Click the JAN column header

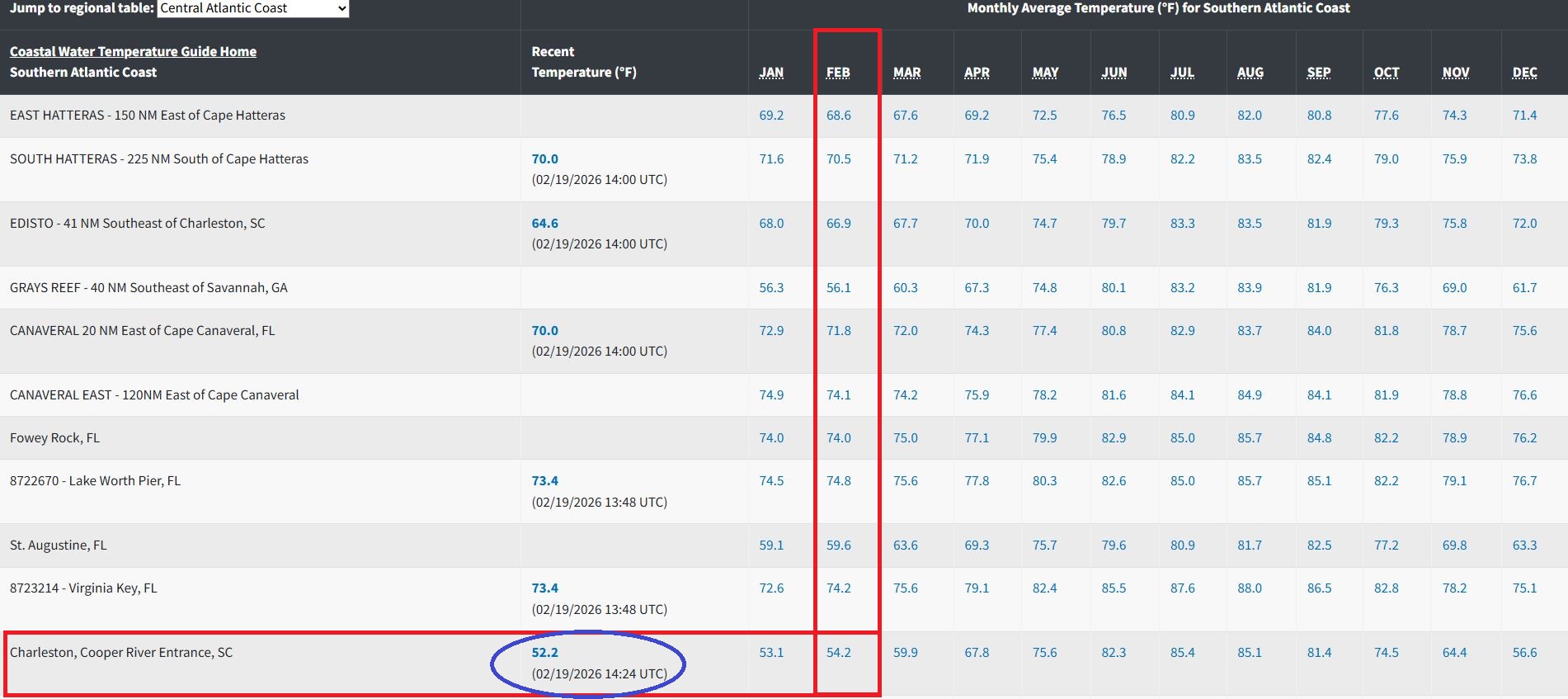click(x=771, y=73)
